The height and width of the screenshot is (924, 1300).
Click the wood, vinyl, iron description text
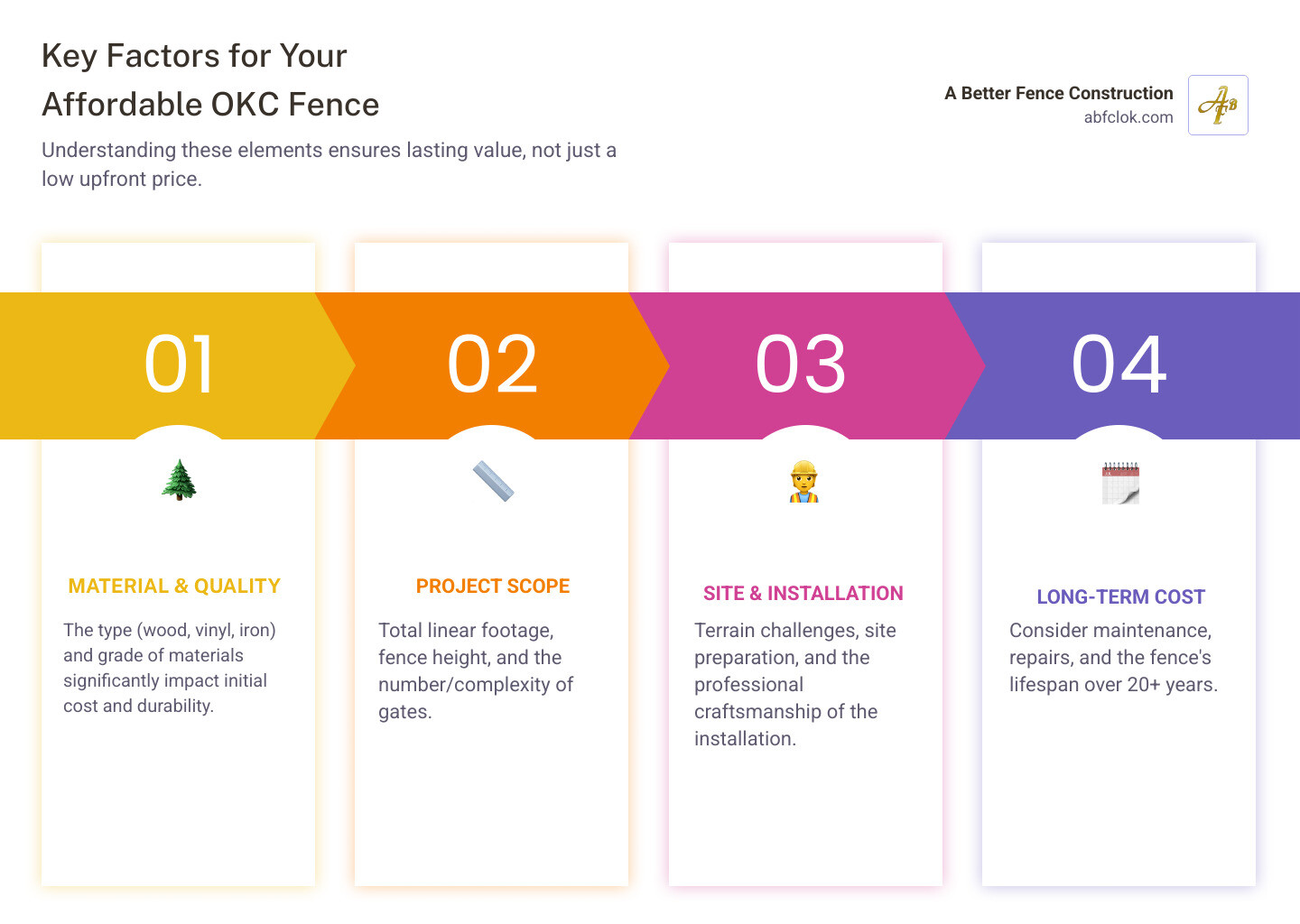(x=169, y=668)
